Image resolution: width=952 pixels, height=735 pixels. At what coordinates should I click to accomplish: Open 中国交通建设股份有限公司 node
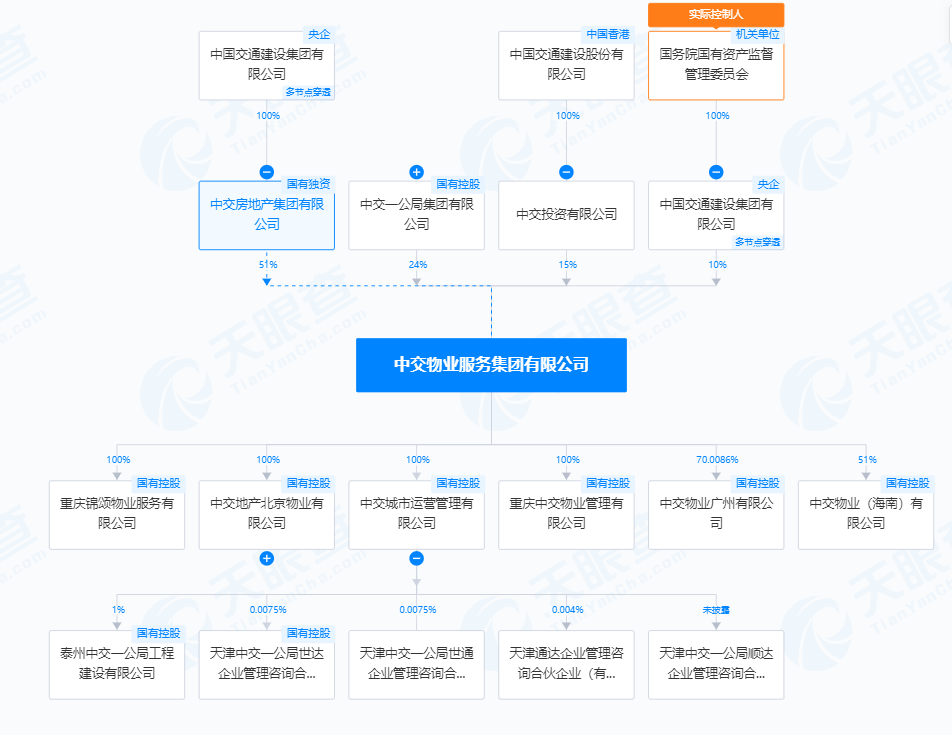coord(566,65)
